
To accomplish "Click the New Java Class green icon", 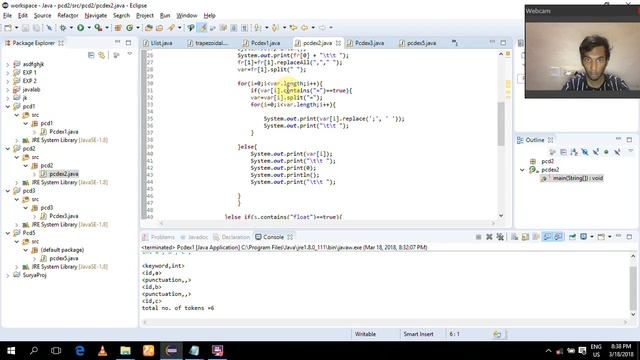I will pos(129,28).
